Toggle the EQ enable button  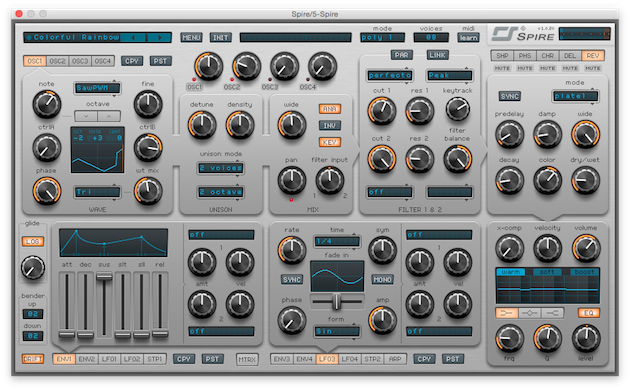pyautogui.click(x=589, y=312)
